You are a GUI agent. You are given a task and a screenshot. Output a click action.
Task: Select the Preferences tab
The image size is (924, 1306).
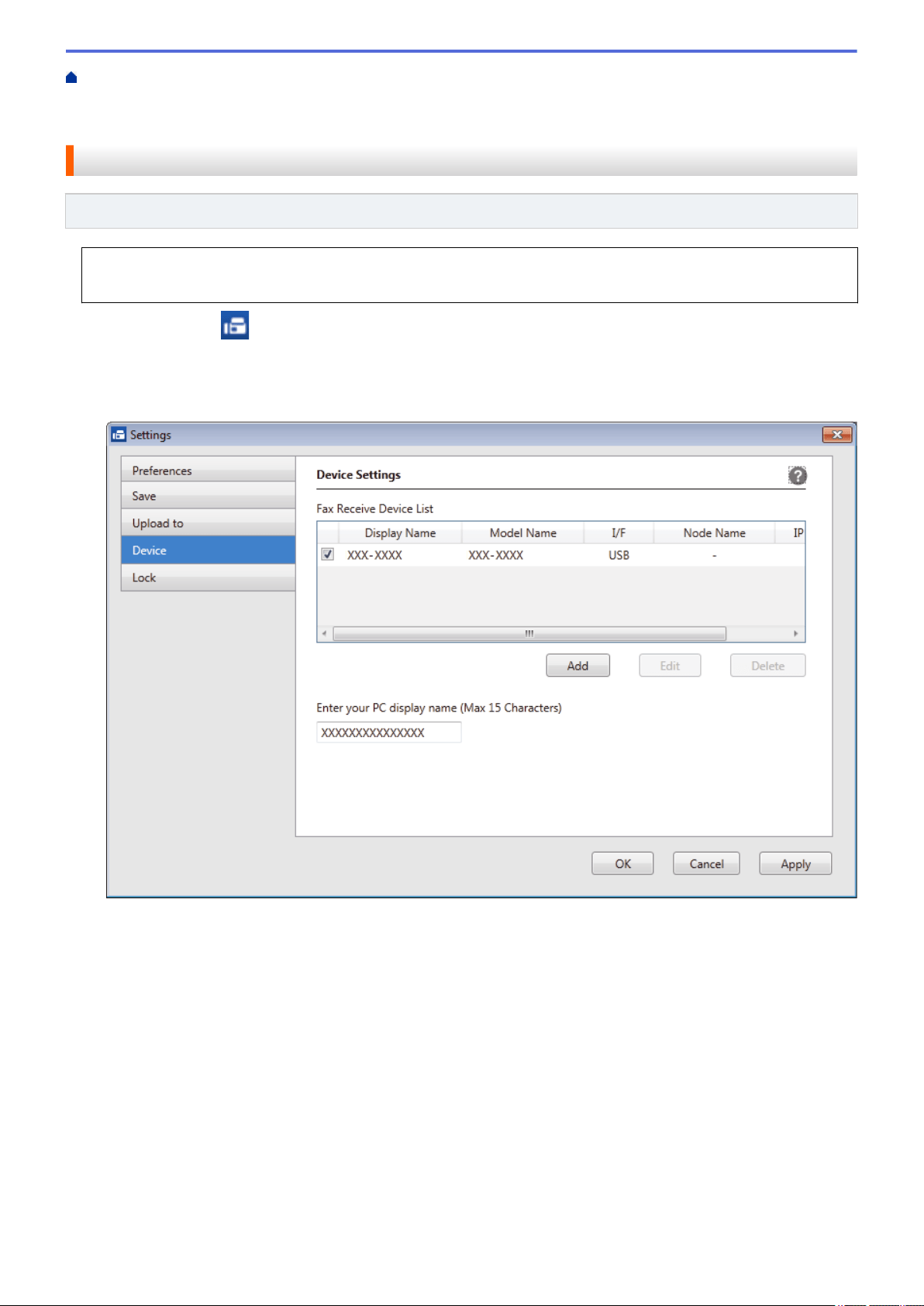coord(209,470)
